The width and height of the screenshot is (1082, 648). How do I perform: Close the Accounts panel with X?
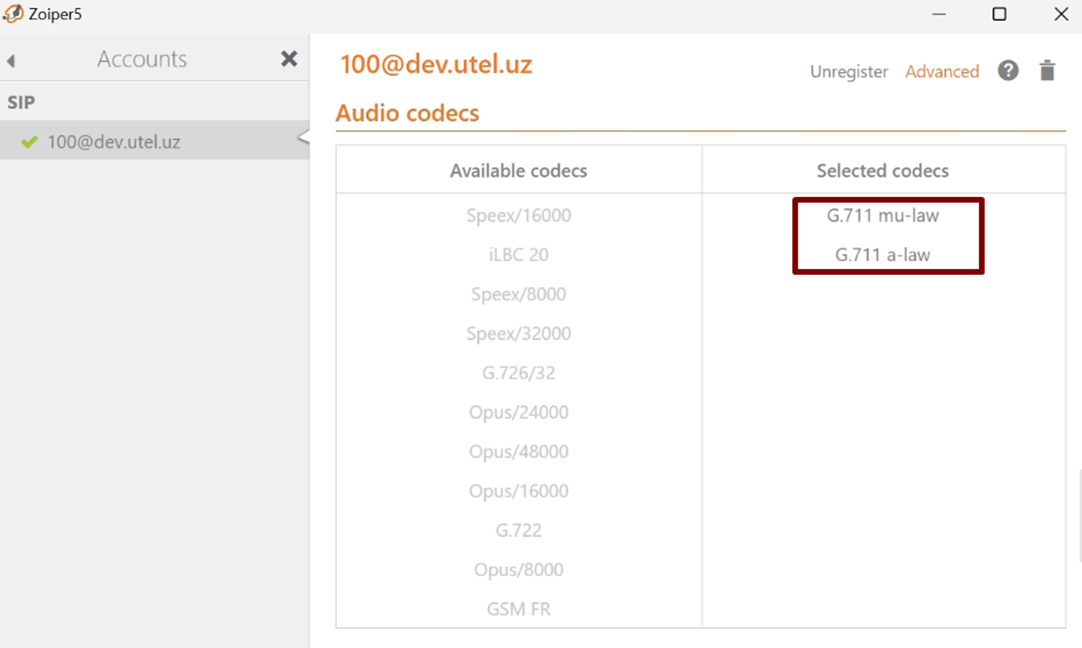click(x=289, y=59)
